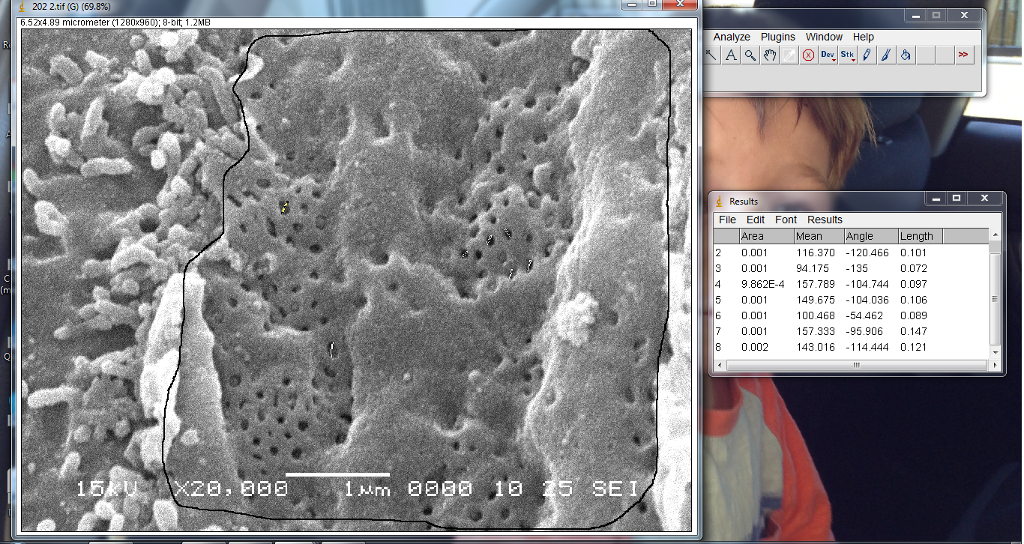The height and width of the screenshot is (544, 1024).
Task: Open Font menu in Results window
Action: (x=786, y=220)
